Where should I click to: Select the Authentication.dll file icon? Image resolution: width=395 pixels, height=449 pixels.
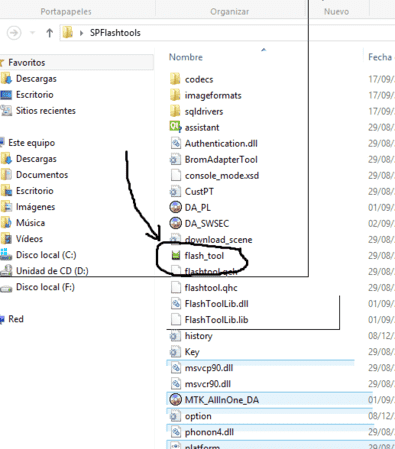point(175,143)
